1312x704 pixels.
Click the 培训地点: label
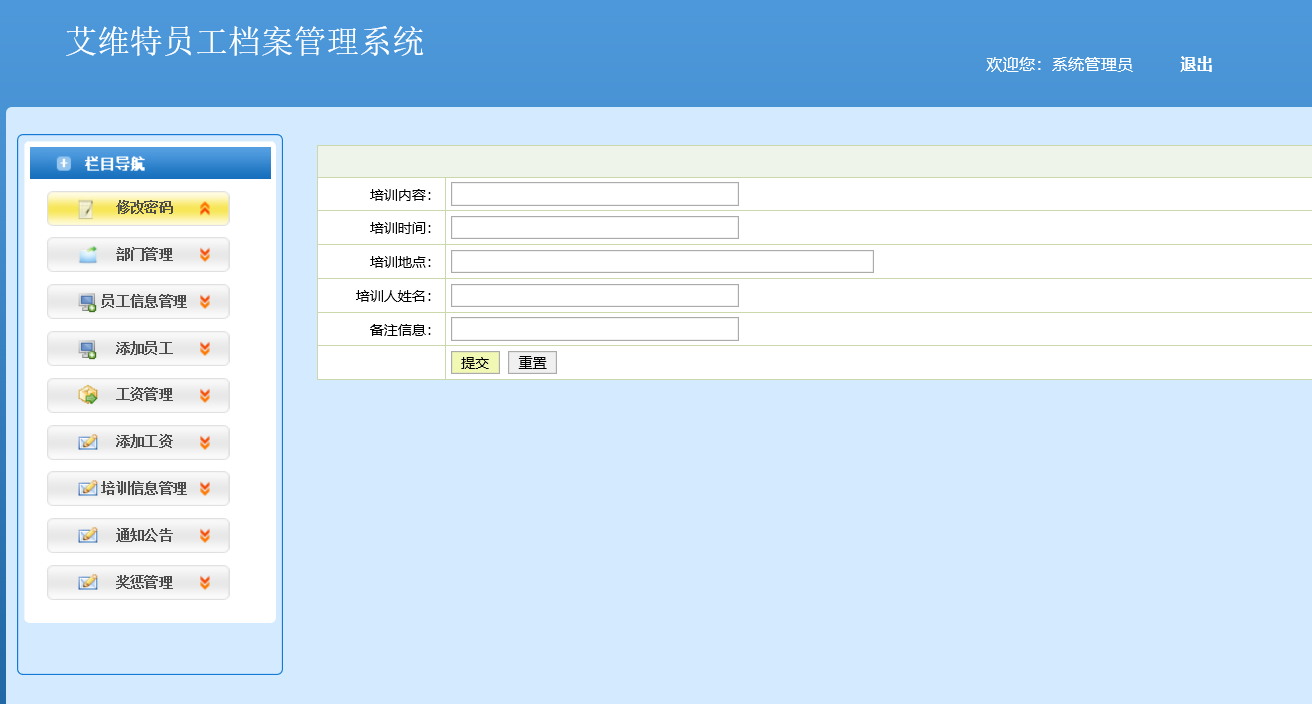[x=401, y=263]
